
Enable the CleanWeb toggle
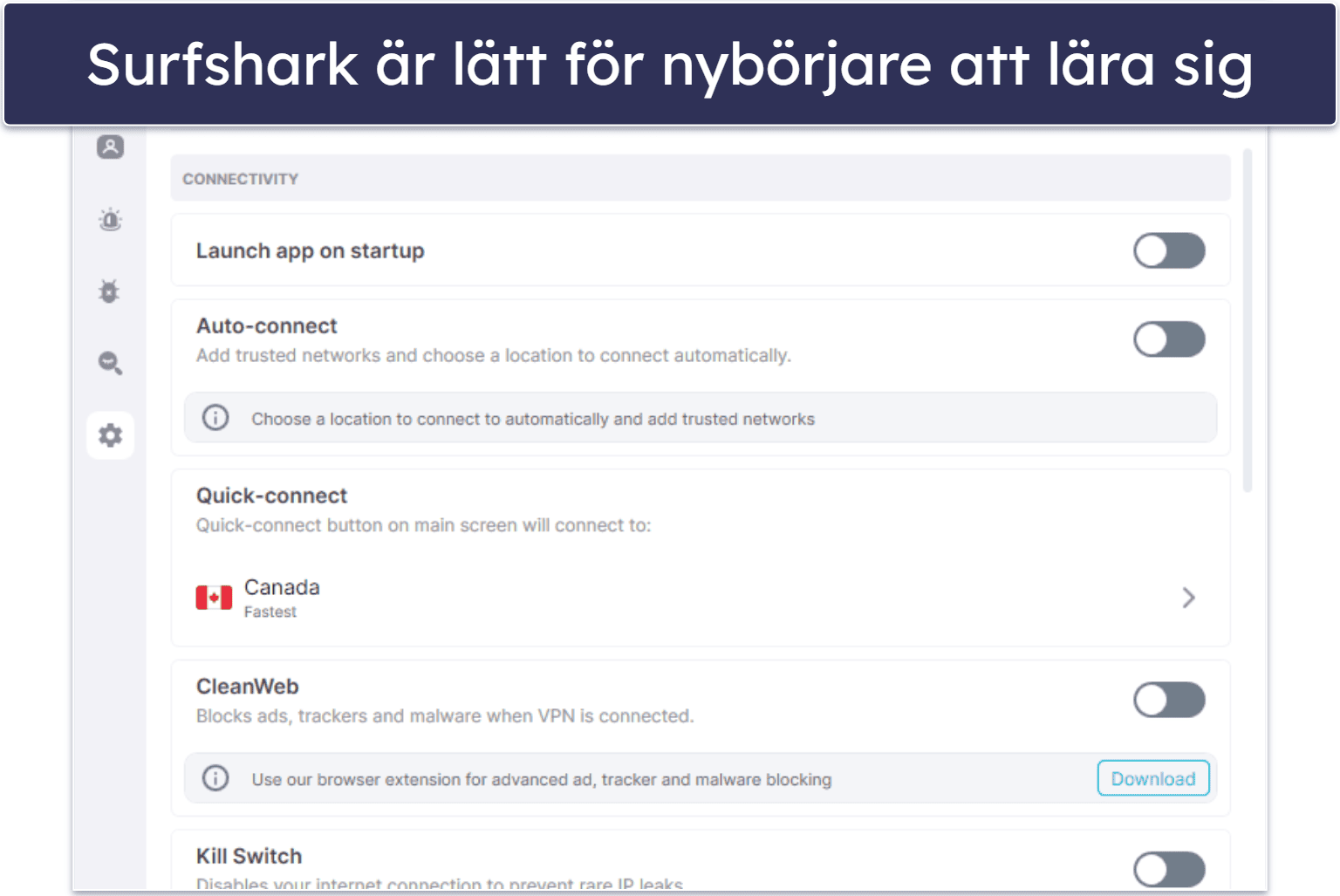[x=1169, y=700]
